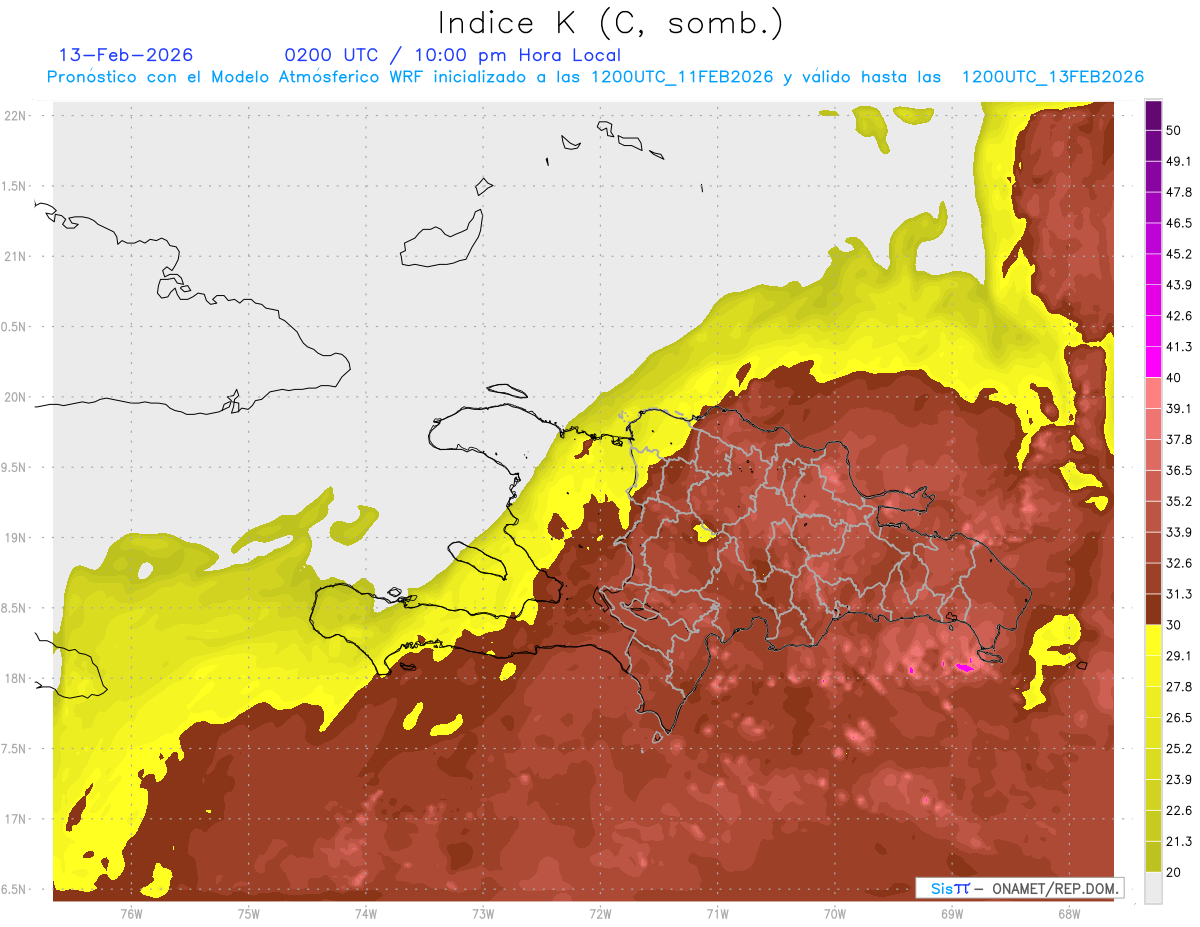Click the "72W" longitude label

click(x=600, y=914)
